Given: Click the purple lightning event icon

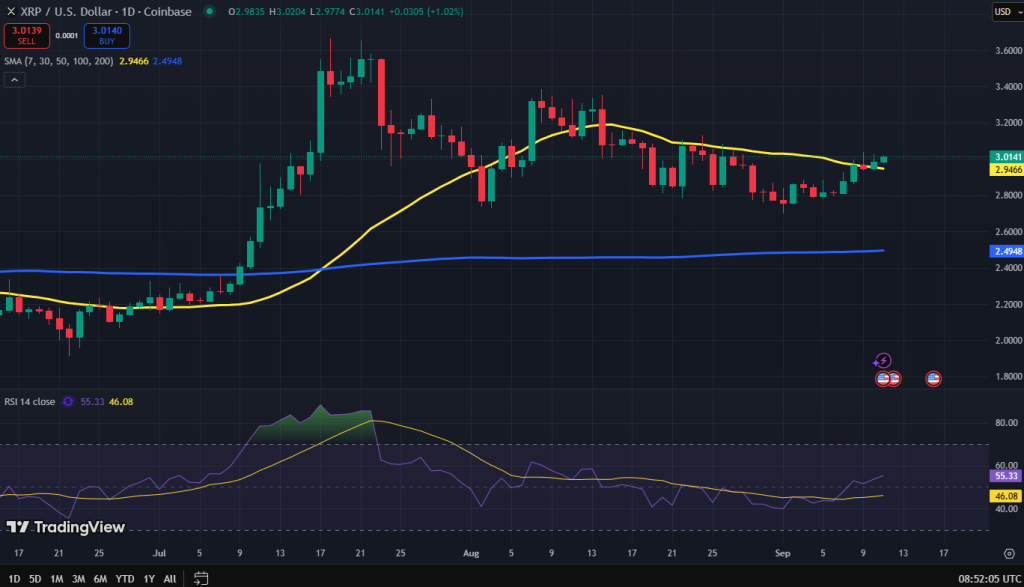Looking at the screenshot, I should tap(882, 360).
